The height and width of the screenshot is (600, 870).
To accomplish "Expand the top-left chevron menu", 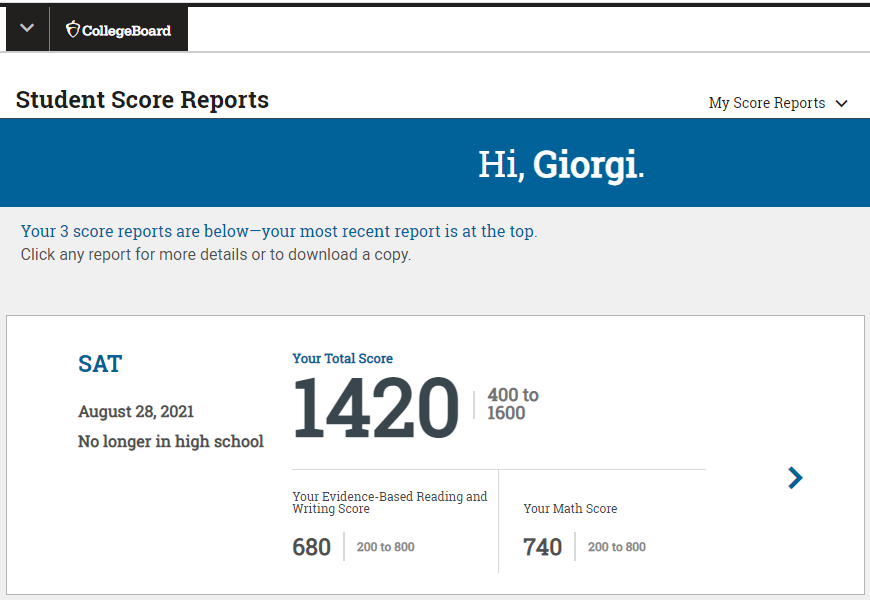I will tap(27, 28).
